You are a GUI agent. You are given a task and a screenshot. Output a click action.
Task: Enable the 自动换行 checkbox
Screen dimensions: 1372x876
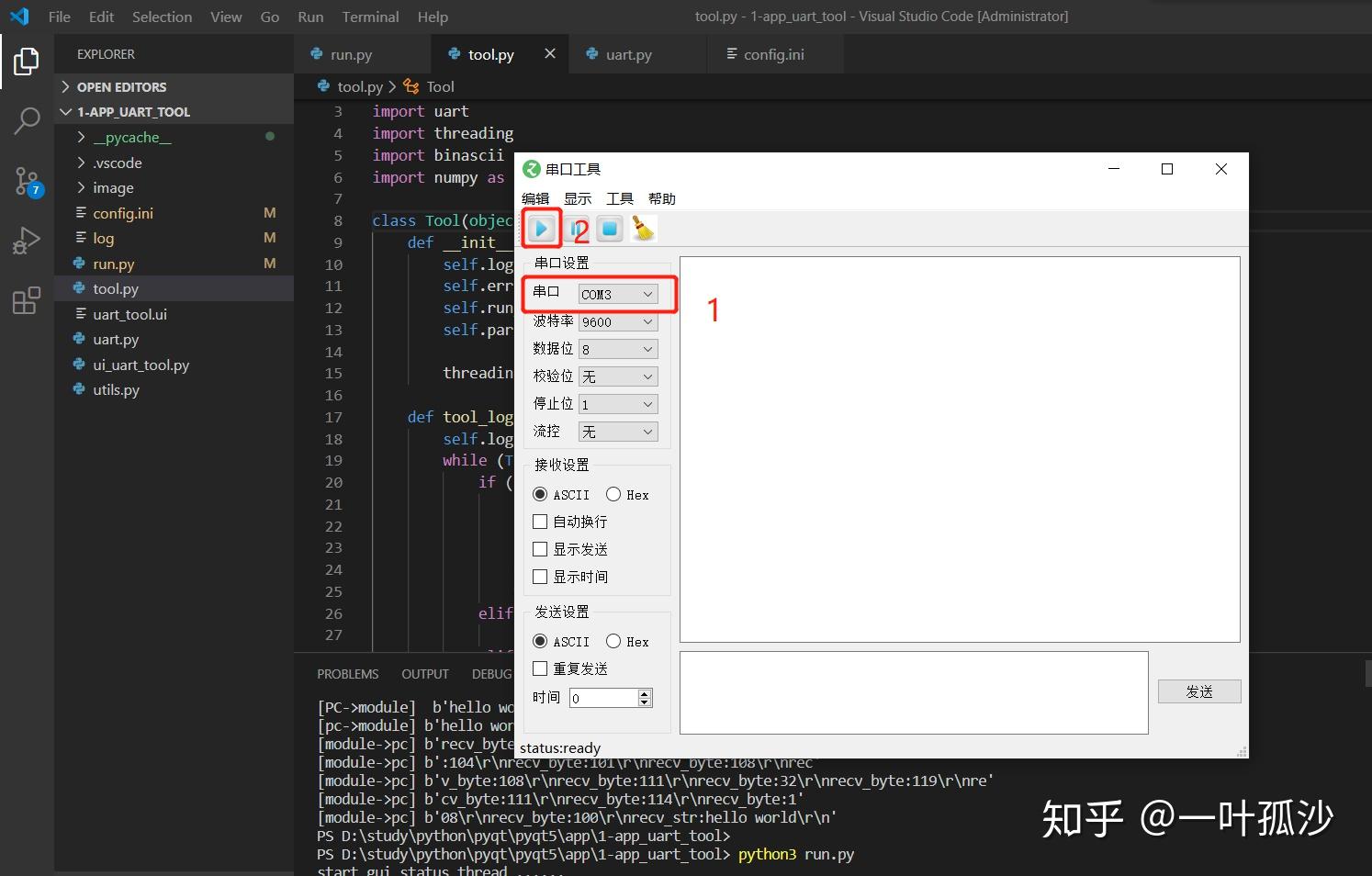click(x=540, y=521)
